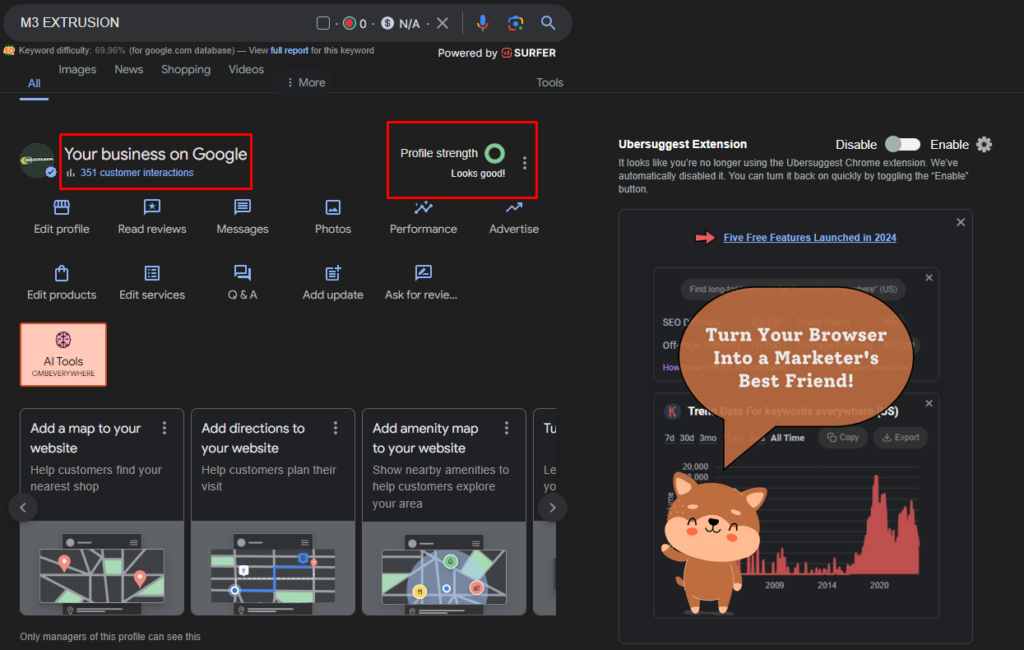1024x650 pixels.
Task: Open the Photos icon
Action: pos(333,208)
